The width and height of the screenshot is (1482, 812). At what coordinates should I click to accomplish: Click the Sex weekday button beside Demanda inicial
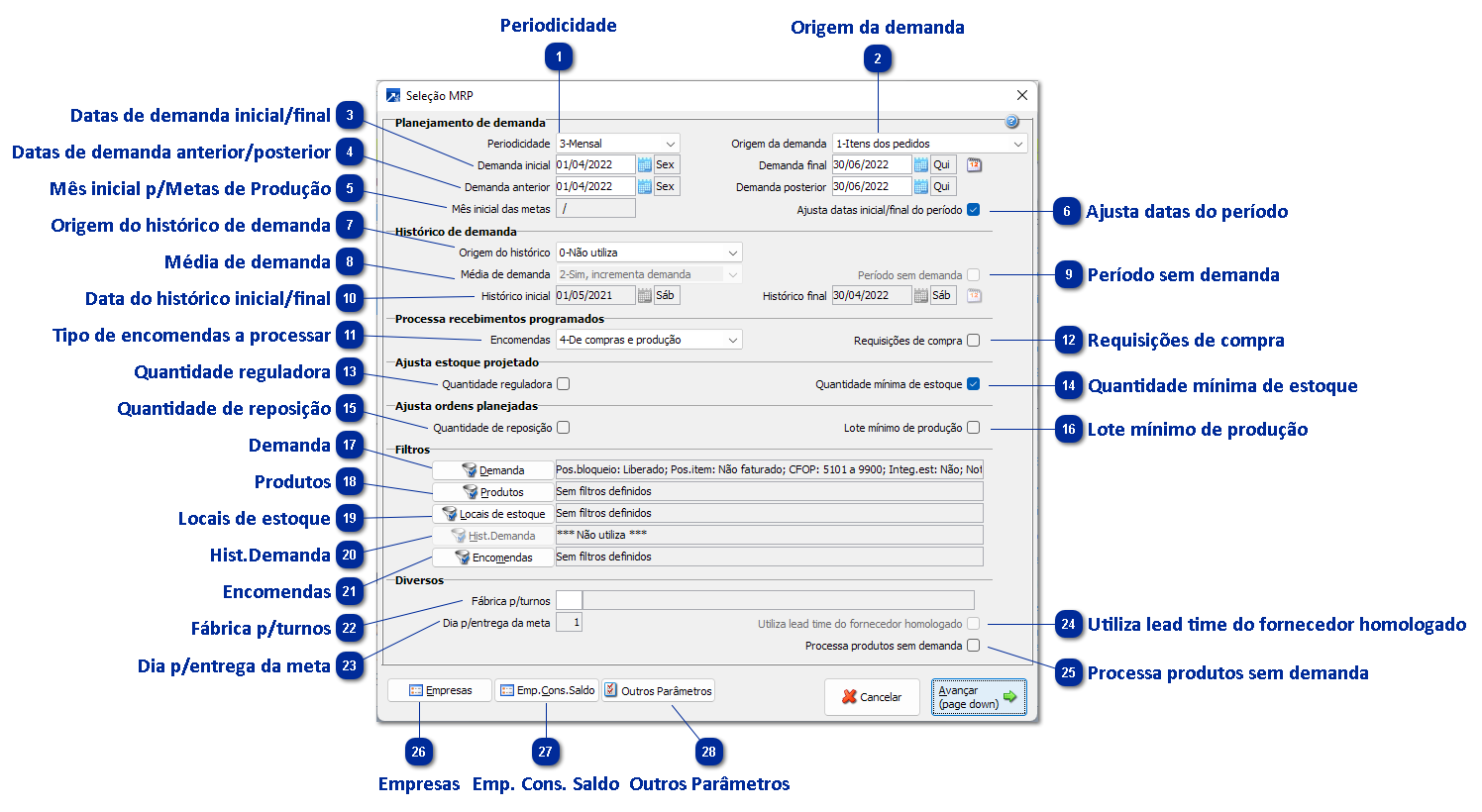point(667,165)
